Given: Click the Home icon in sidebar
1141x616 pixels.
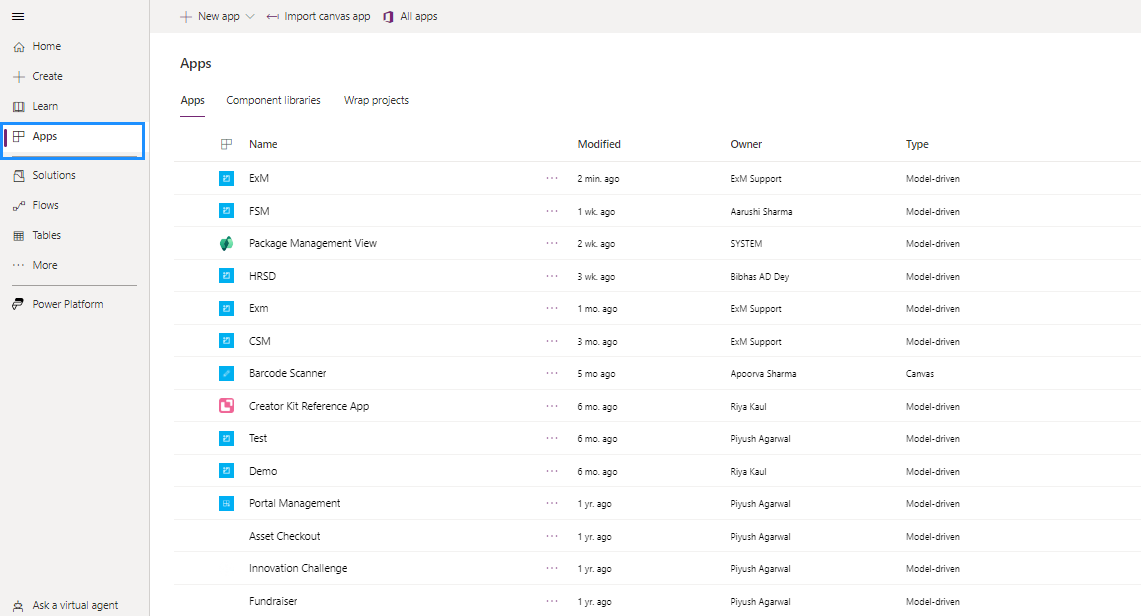Looking at the screenshot, I should click(19, 47).
